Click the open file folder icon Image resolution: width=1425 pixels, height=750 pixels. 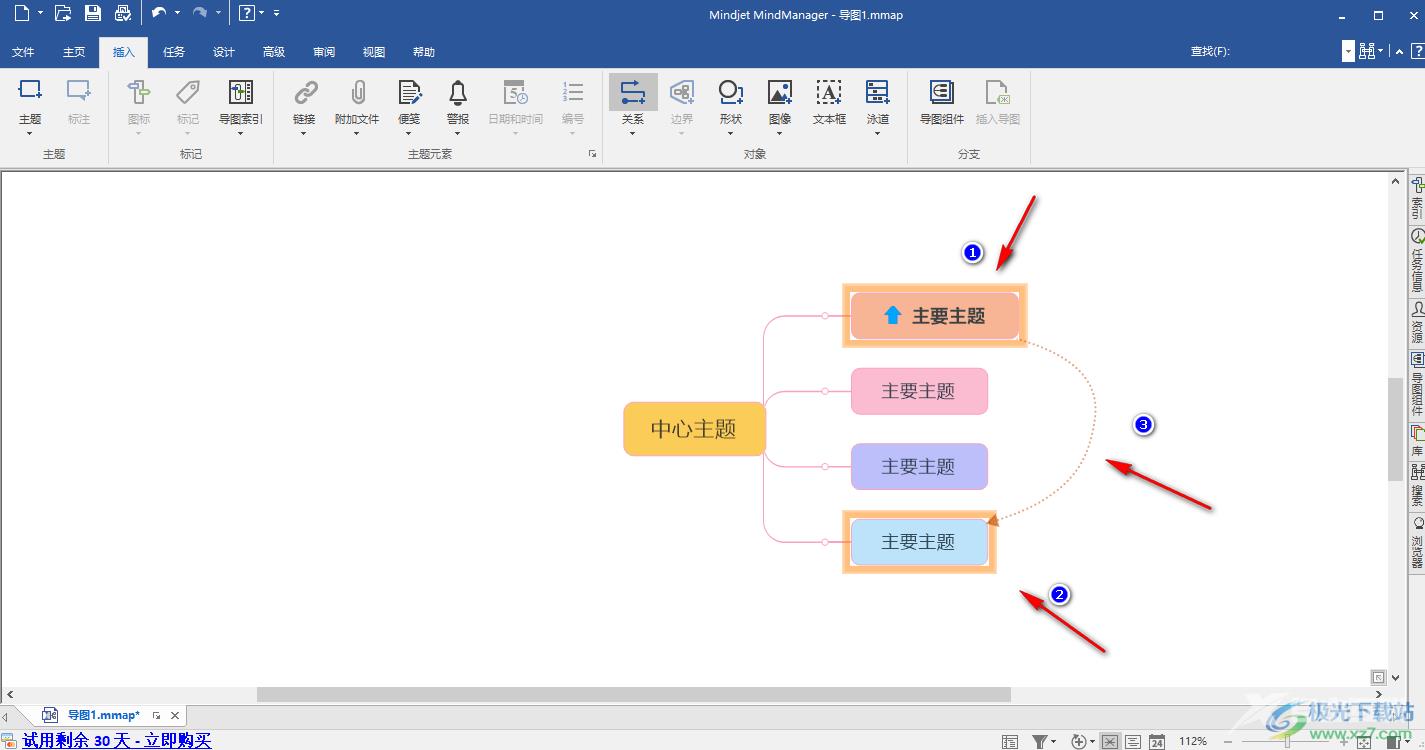(63, 13)
